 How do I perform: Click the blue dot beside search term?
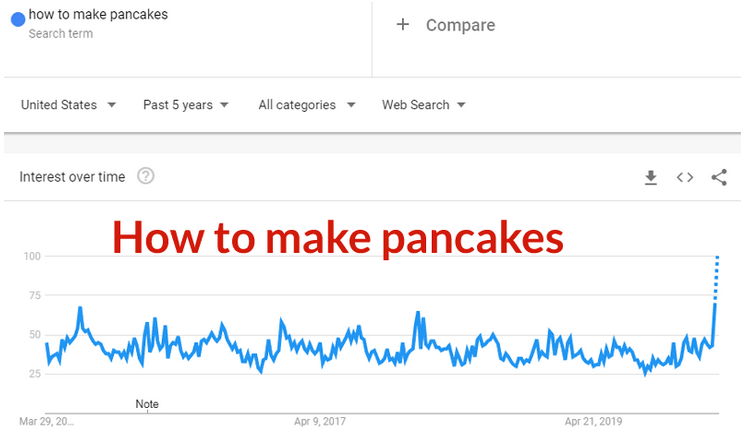click(x=17, y=18)
